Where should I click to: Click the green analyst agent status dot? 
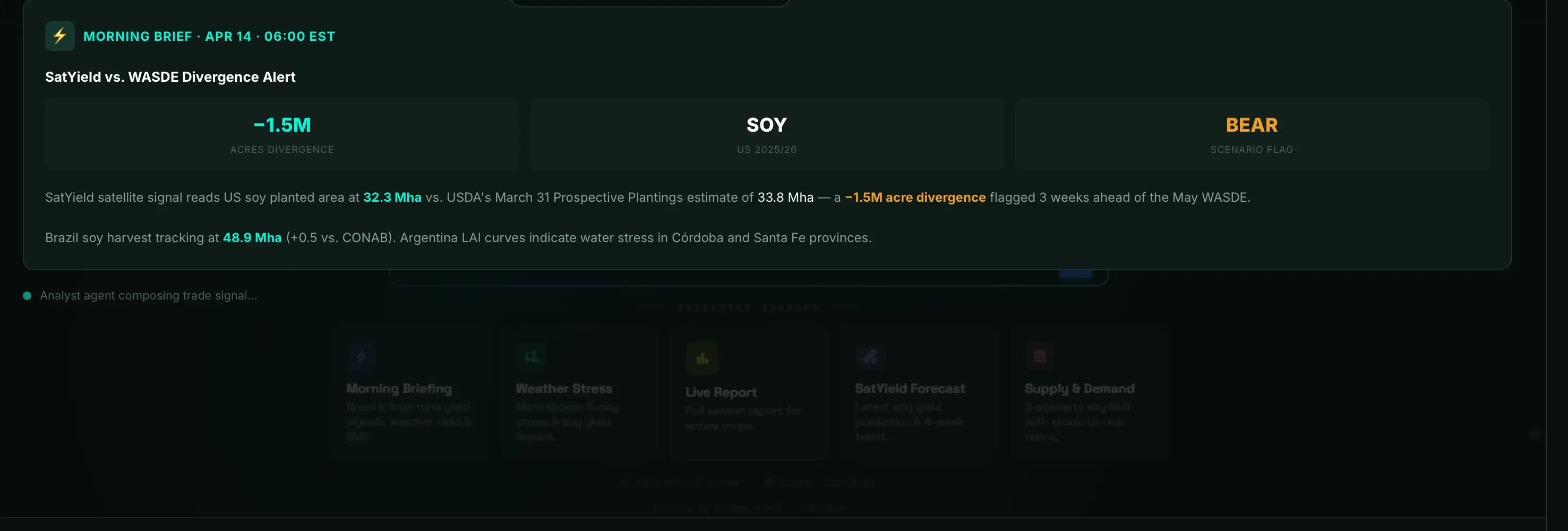coord(27,296)
